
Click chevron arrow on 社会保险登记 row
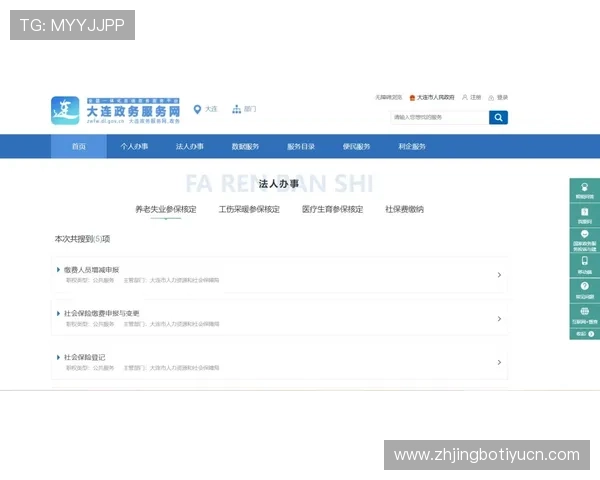(x=499, y=362)
